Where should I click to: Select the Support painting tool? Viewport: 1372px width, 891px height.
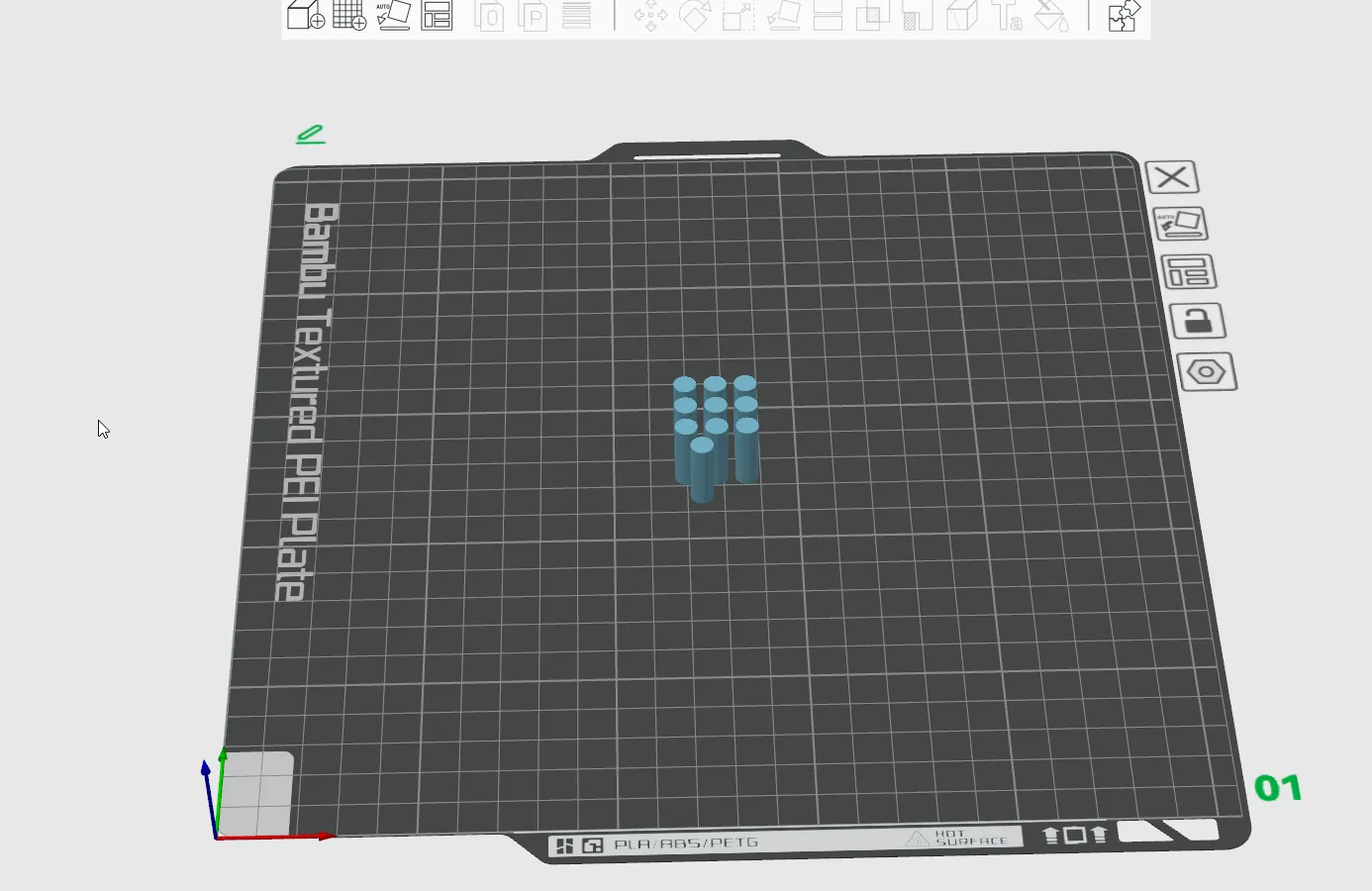[918, 15]
